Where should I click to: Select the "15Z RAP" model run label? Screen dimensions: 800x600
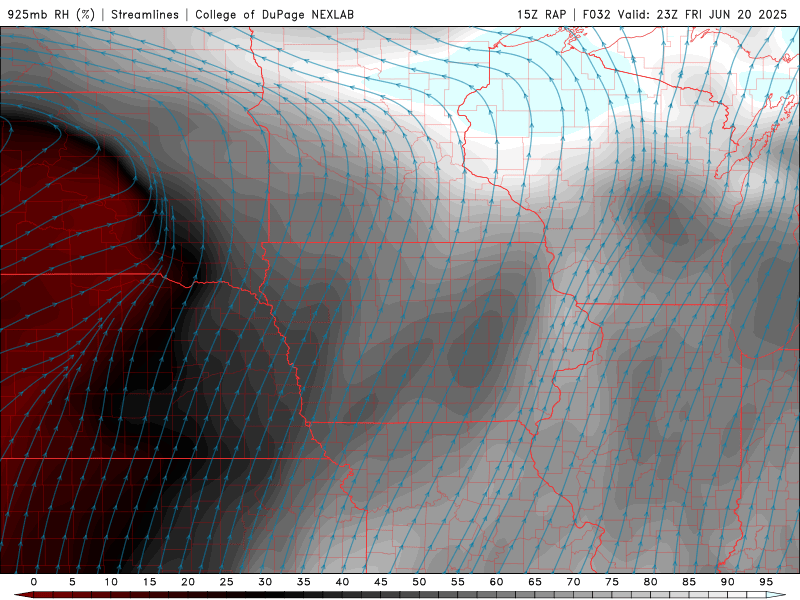pyautogui.click(x=541, y=14)
